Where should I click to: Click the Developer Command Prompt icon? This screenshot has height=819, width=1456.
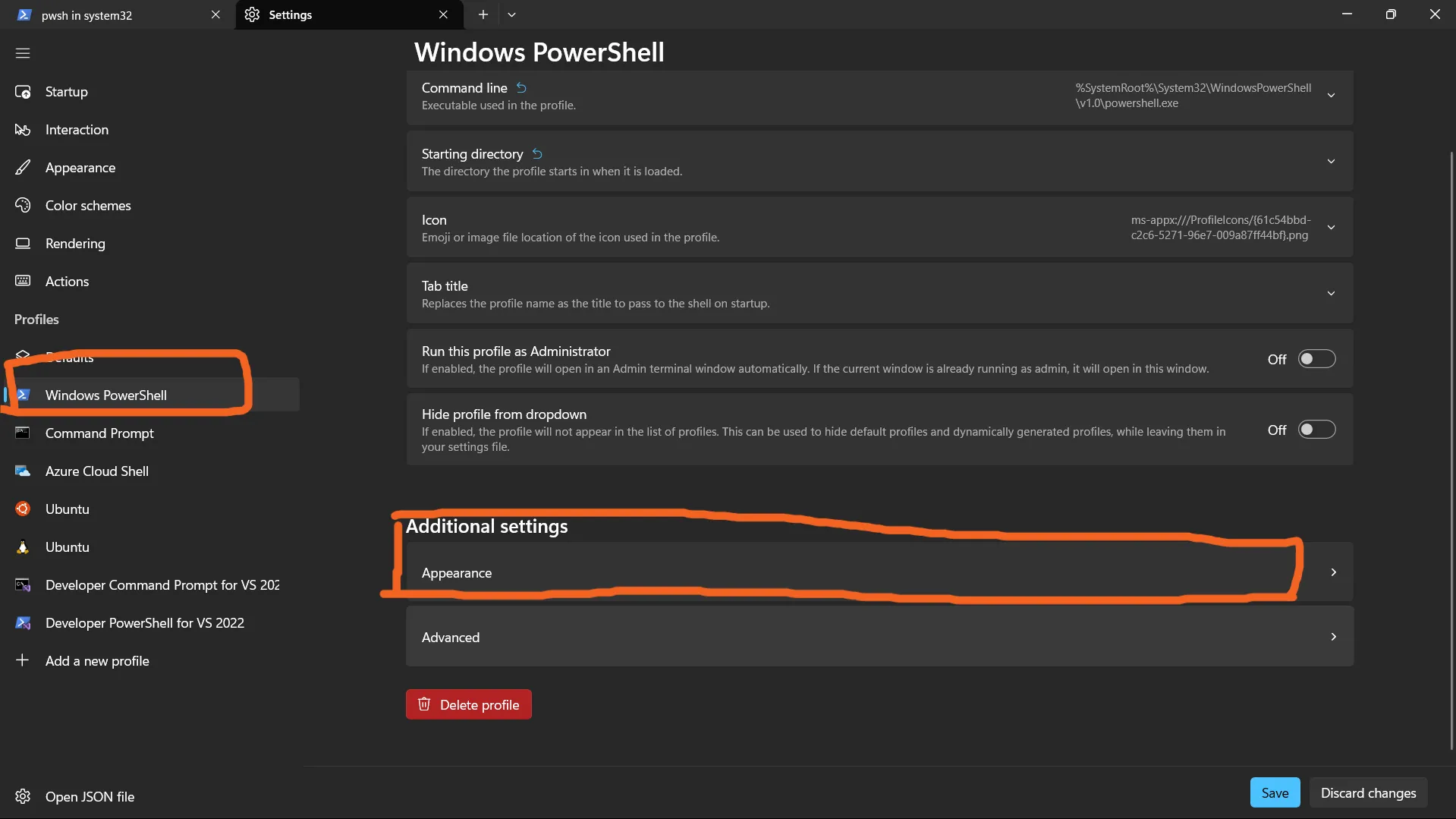click(23, 585)
